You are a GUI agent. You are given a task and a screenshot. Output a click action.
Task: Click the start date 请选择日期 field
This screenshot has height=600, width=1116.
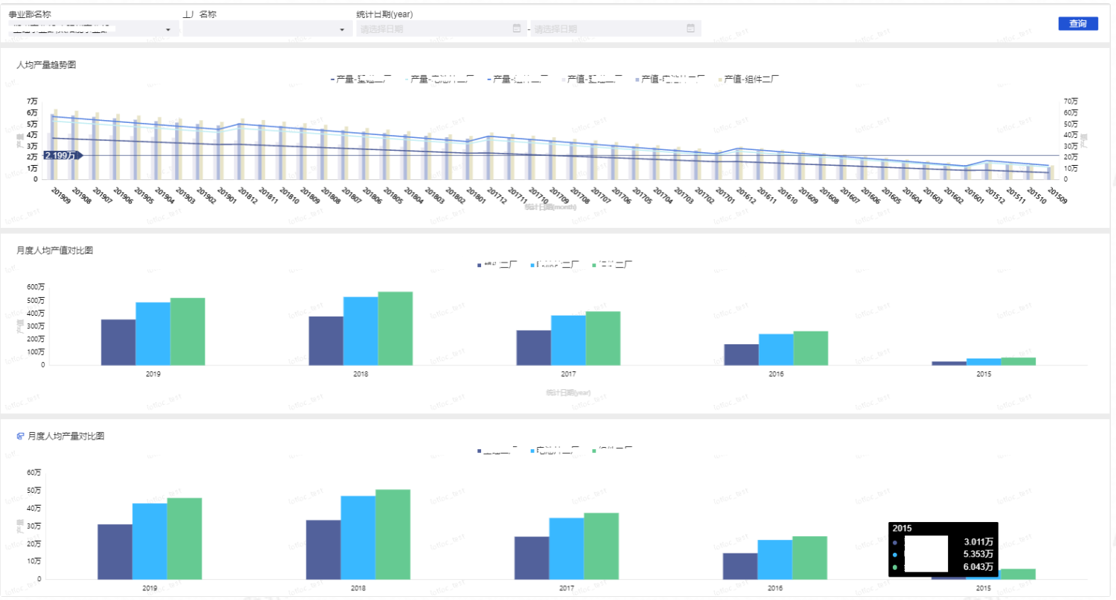coord(441,28)
